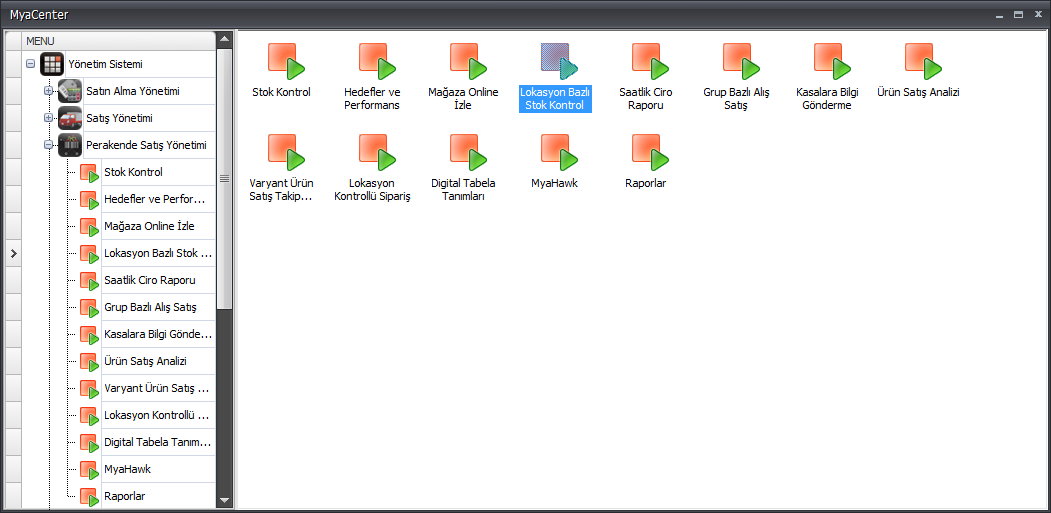
Task: Click the Satış Yönetimi truck icon
Action: (70, 118)
